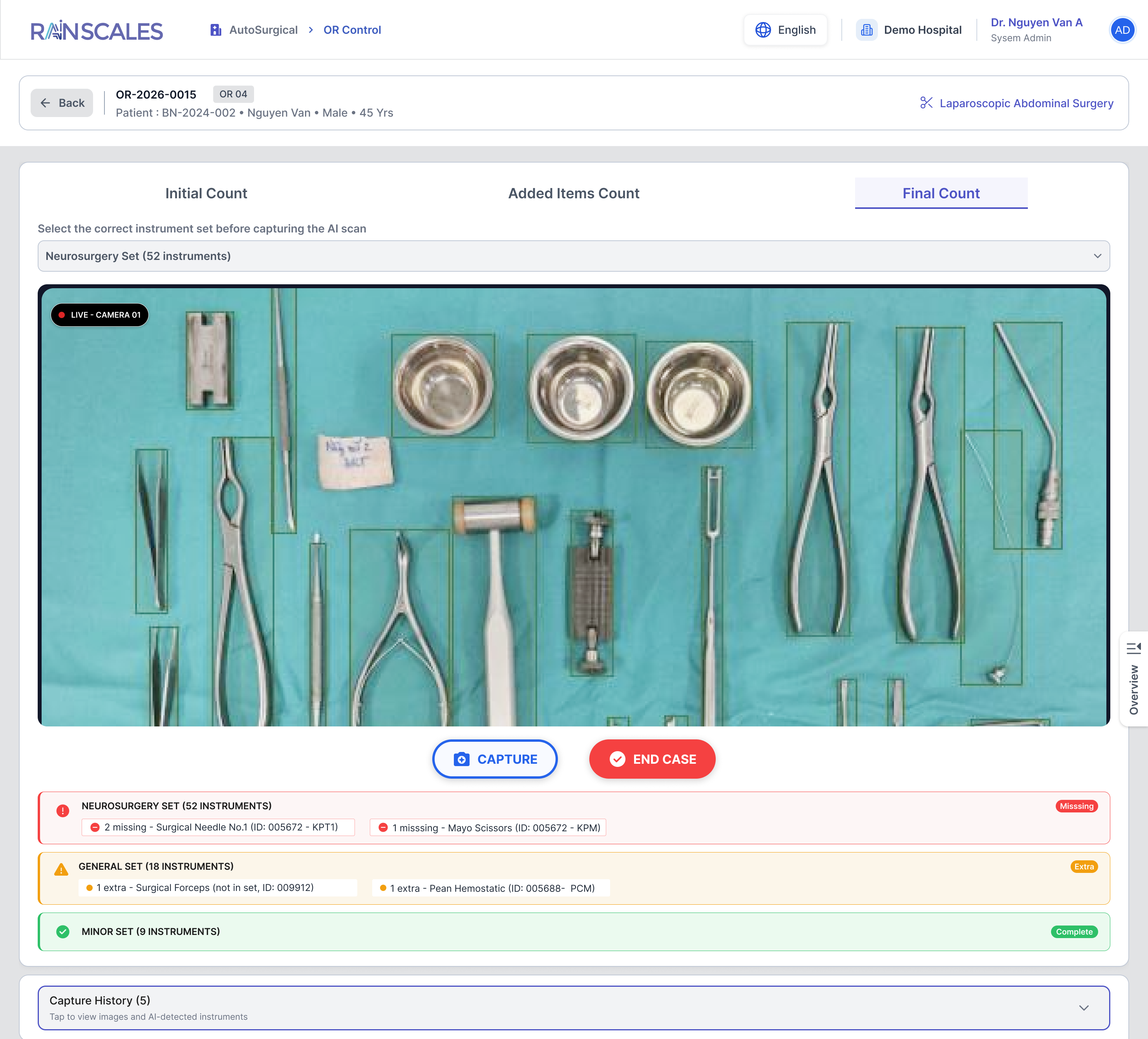End the surgical case
The width and height of the screenshot is (1148, 1039).
point(652,759)
